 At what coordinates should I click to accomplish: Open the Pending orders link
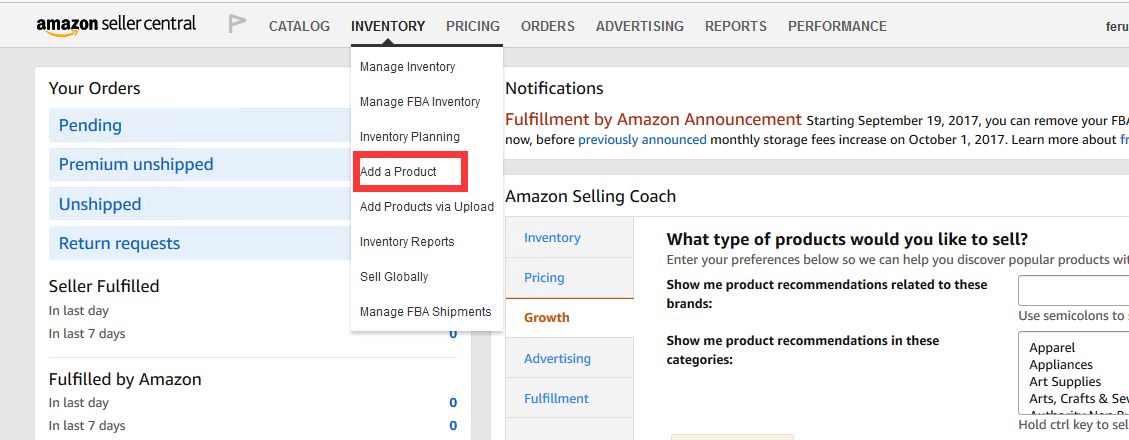click(x=90, y=126)
